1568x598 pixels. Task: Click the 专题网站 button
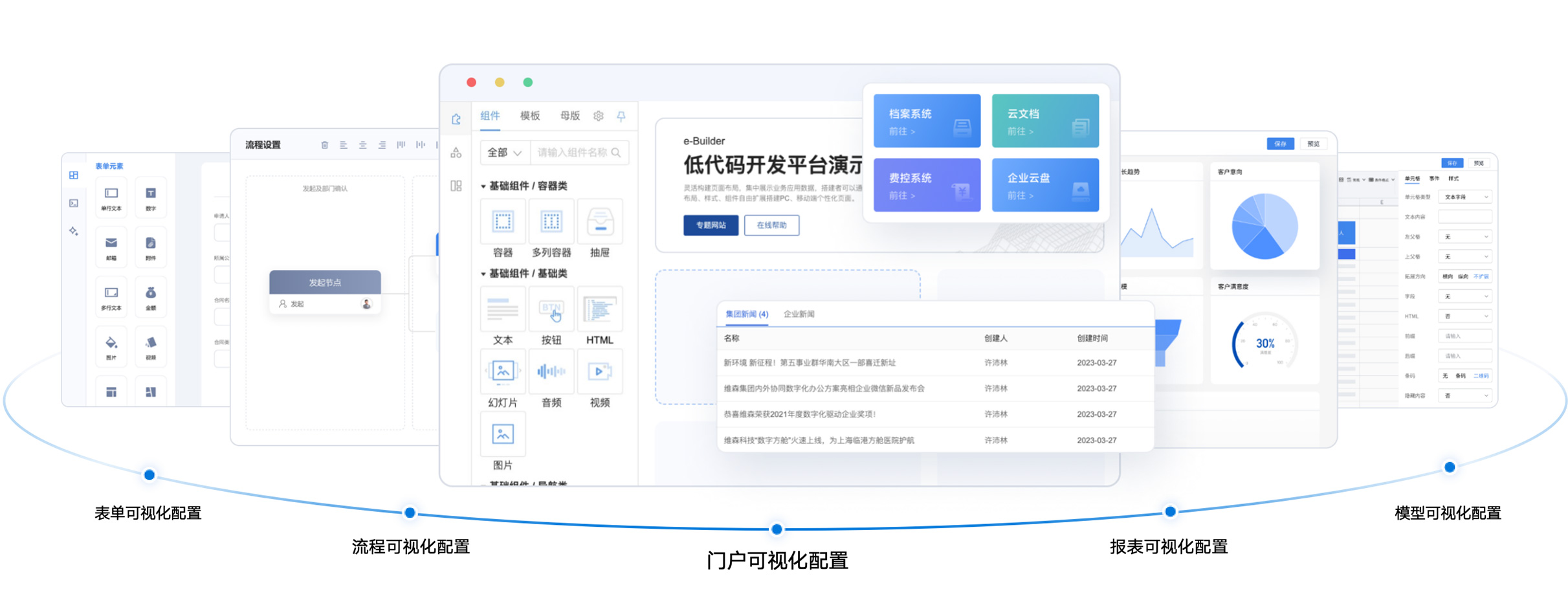click(x=711, y=225)
